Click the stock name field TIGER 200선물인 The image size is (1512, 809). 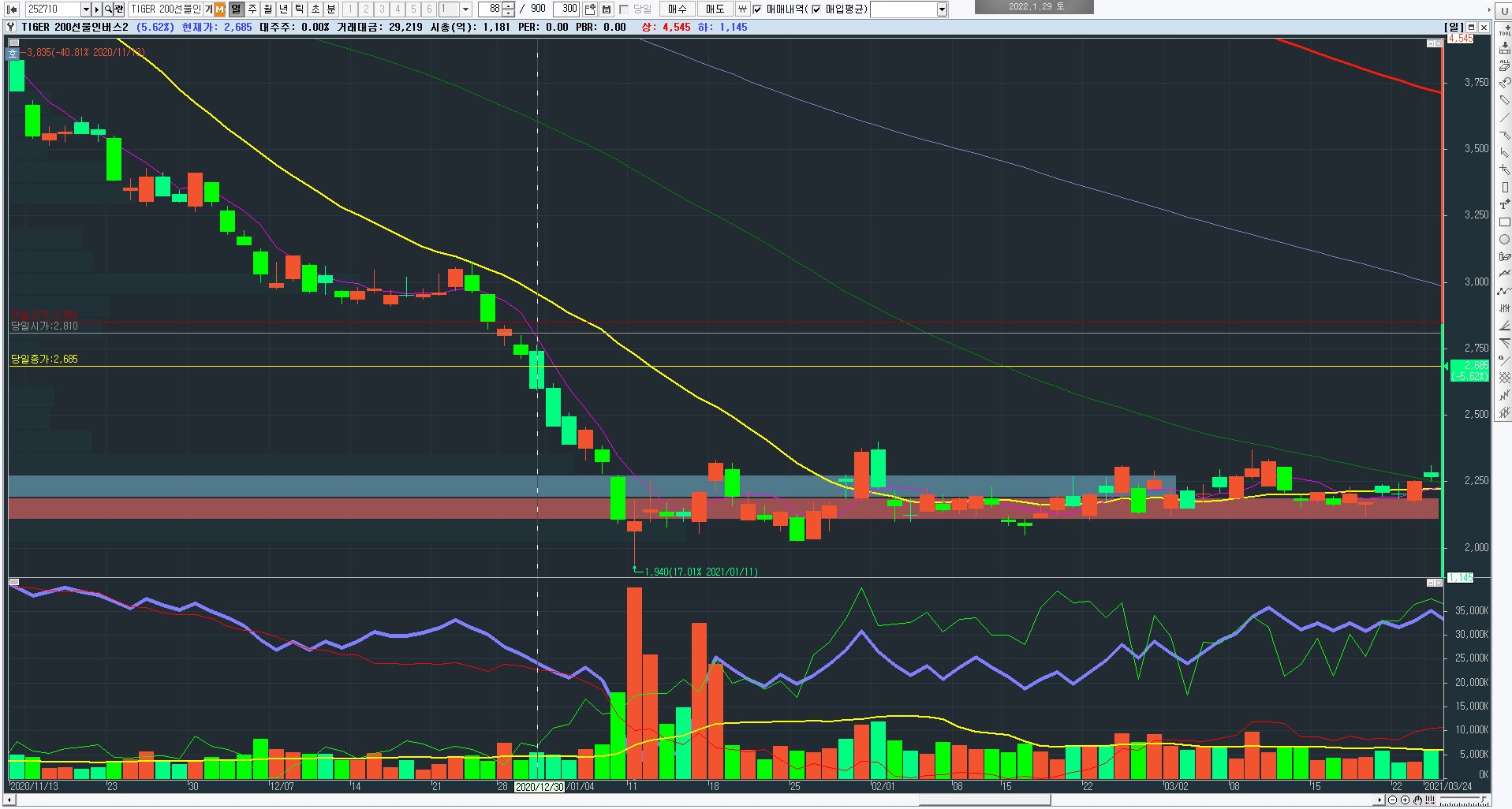(x=166, y=9)
